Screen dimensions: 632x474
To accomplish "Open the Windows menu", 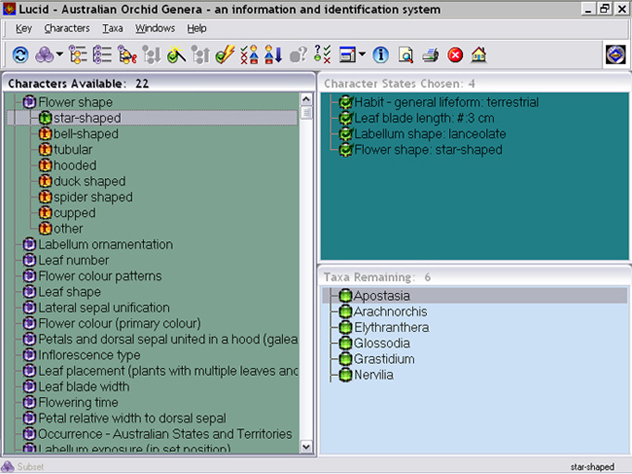I will click(x=155, y=28).
